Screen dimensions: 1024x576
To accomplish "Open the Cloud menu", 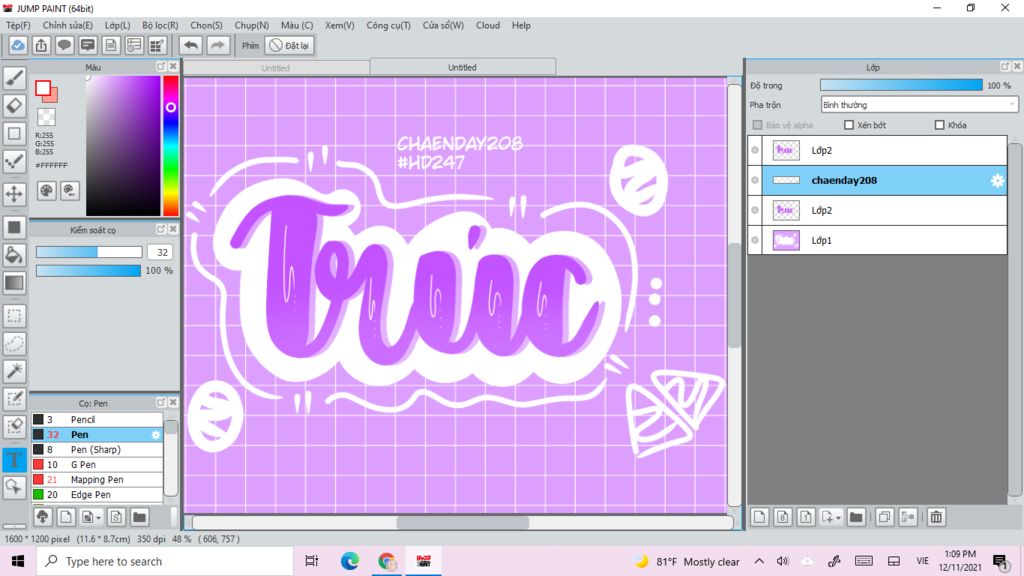I will (x=488, y=25).
